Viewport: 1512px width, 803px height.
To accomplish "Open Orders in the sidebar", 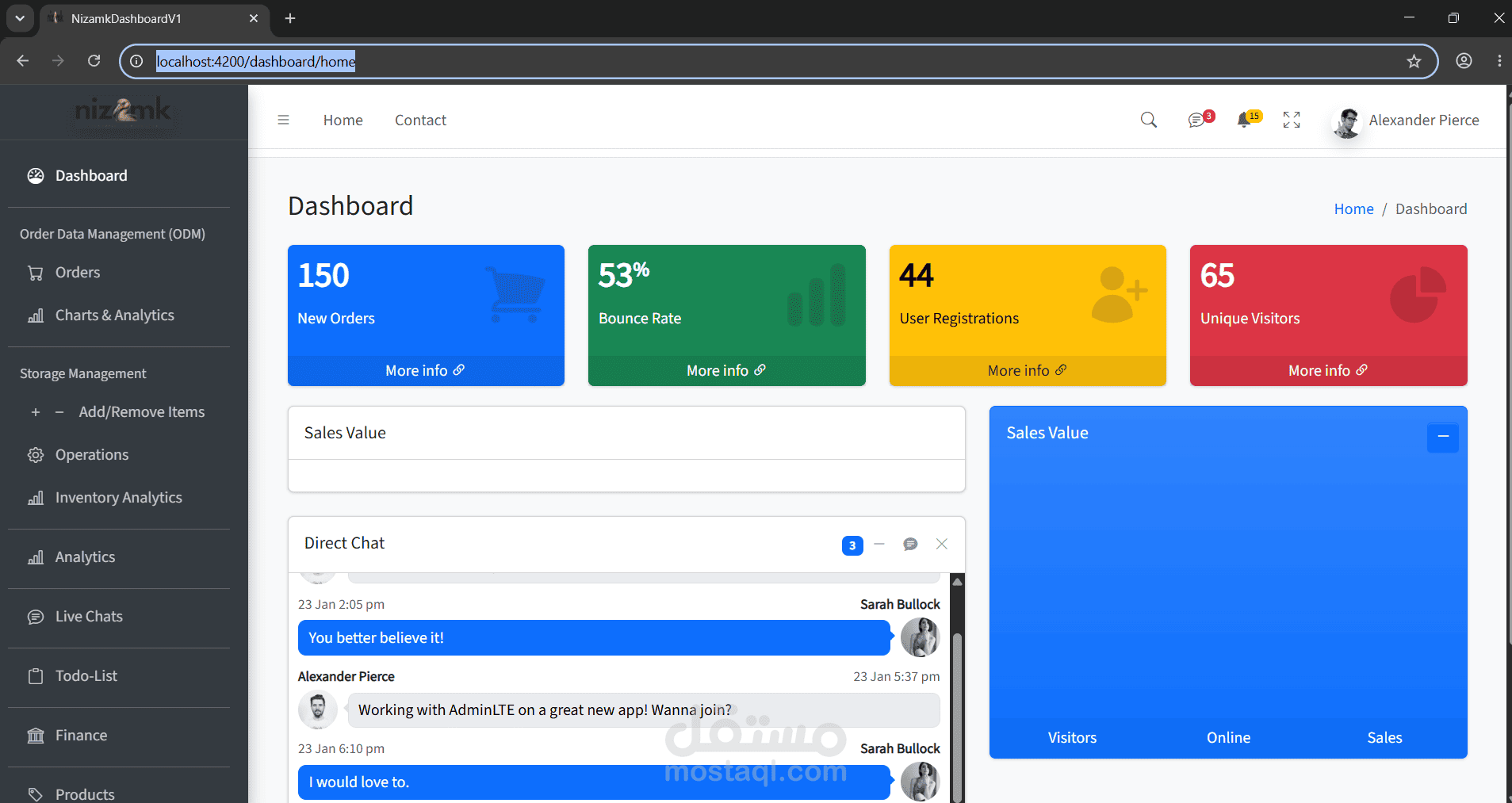I will (119, 272).
